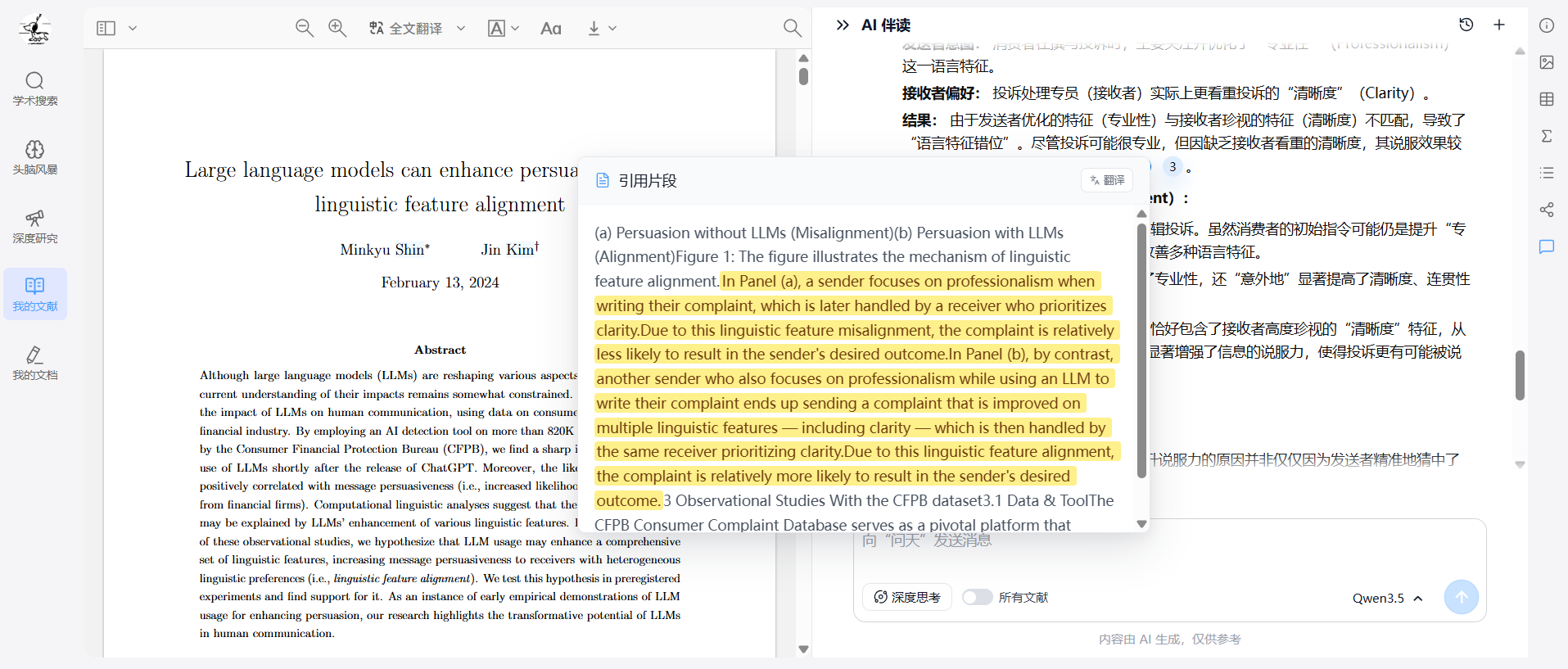Open document info icon on right rail

coord(1547,25)
